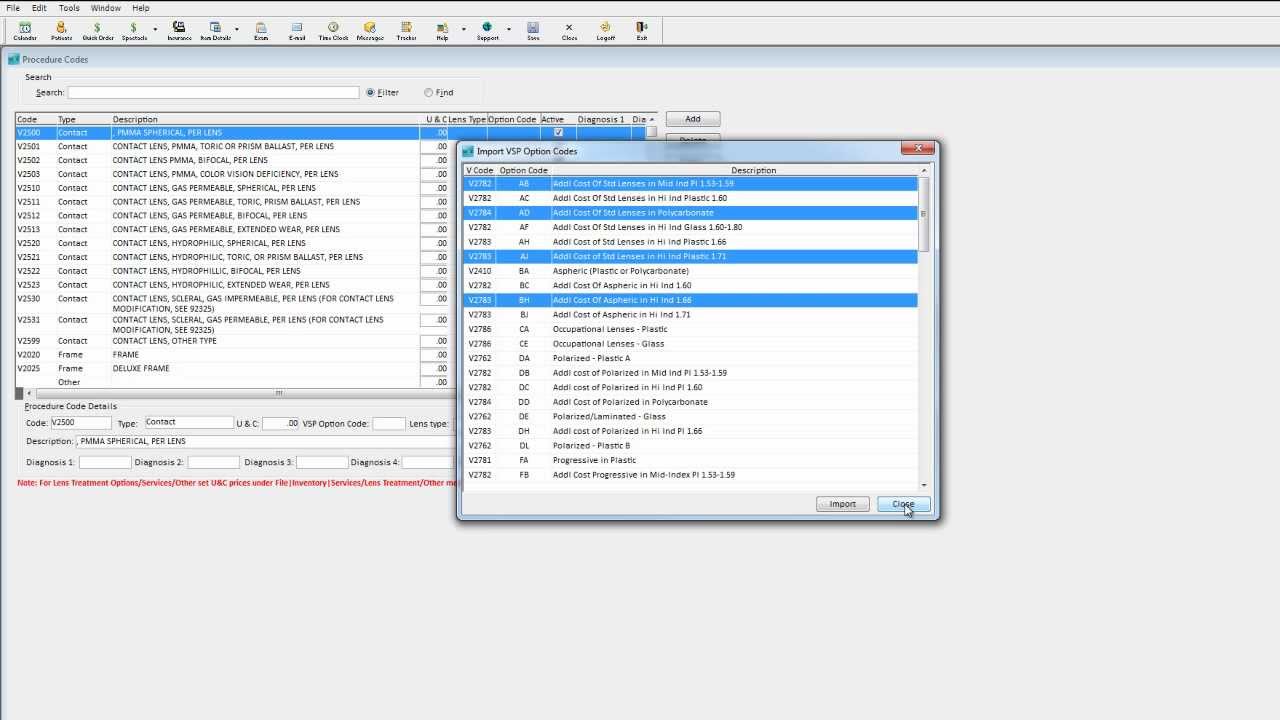
Task: Open the Tools menu
Action: (x=69, y=8)
